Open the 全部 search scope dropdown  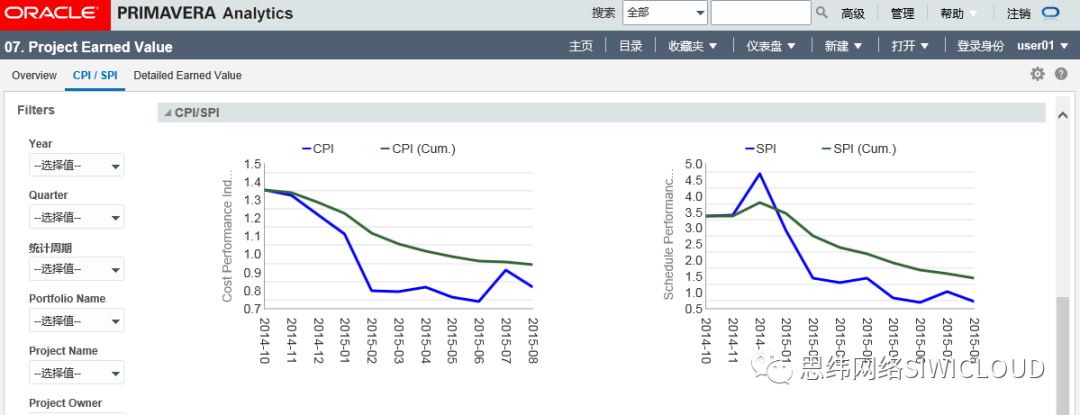pyautogui.click(x=665, y=12)
